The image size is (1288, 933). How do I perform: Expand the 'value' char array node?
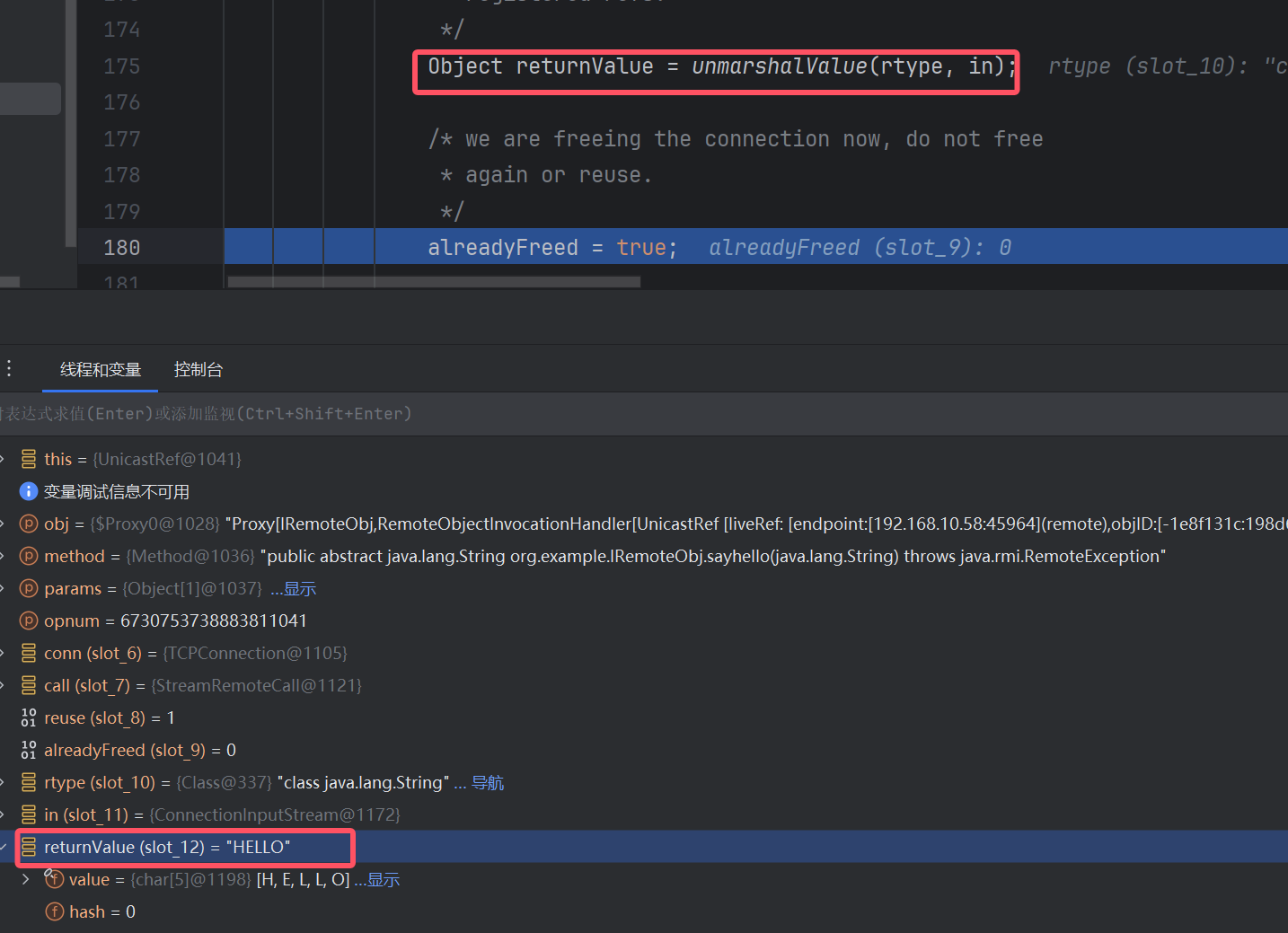pos(25,879)
